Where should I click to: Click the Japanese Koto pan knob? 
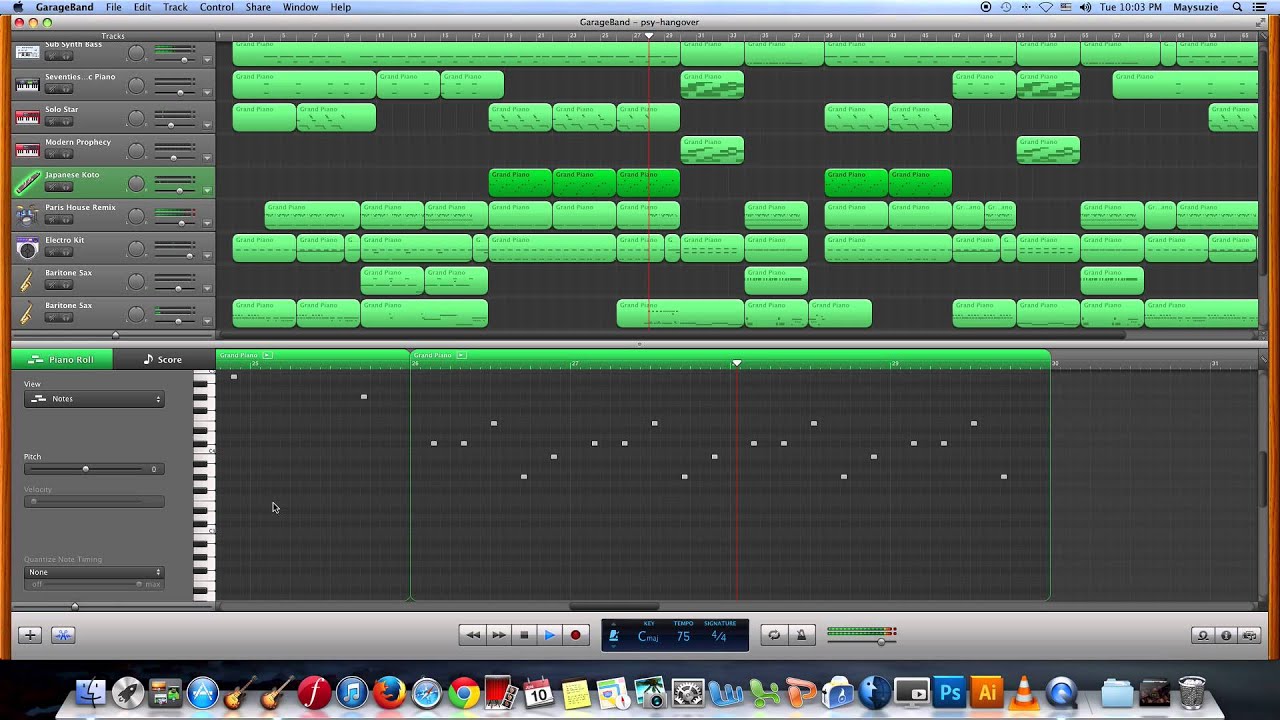[136, 183]
